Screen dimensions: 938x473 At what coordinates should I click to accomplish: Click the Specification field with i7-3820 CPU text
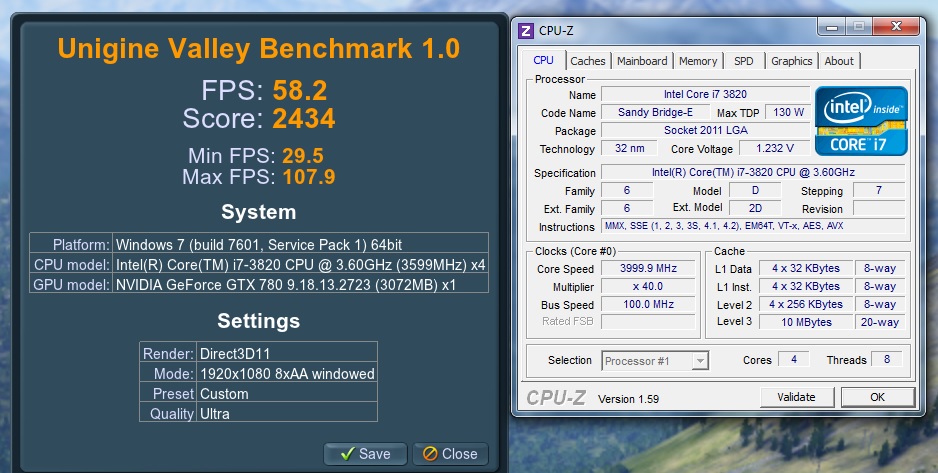[x=753, y=172]
